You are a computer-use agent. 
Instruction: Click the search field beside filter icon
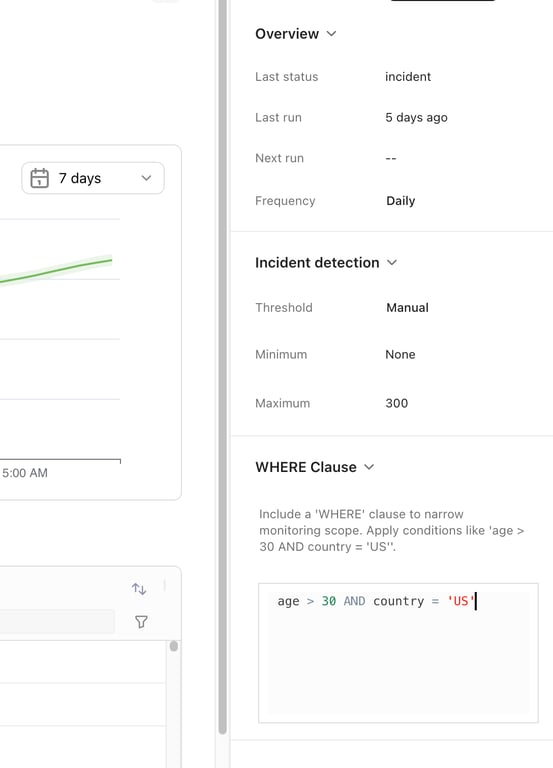point(57,622)
